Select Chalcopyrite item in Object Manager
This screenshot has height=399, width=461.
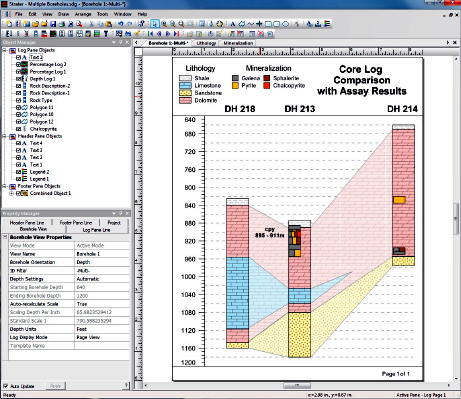pos(43,129)
